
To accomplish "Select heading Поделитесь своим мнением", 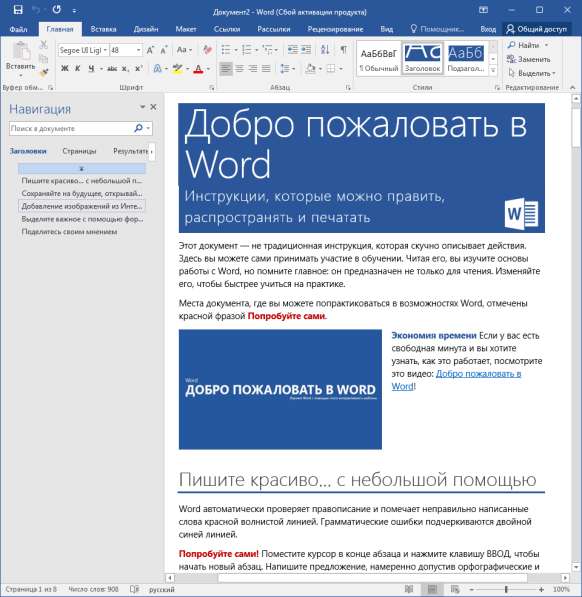I will [x=69, y=232].
